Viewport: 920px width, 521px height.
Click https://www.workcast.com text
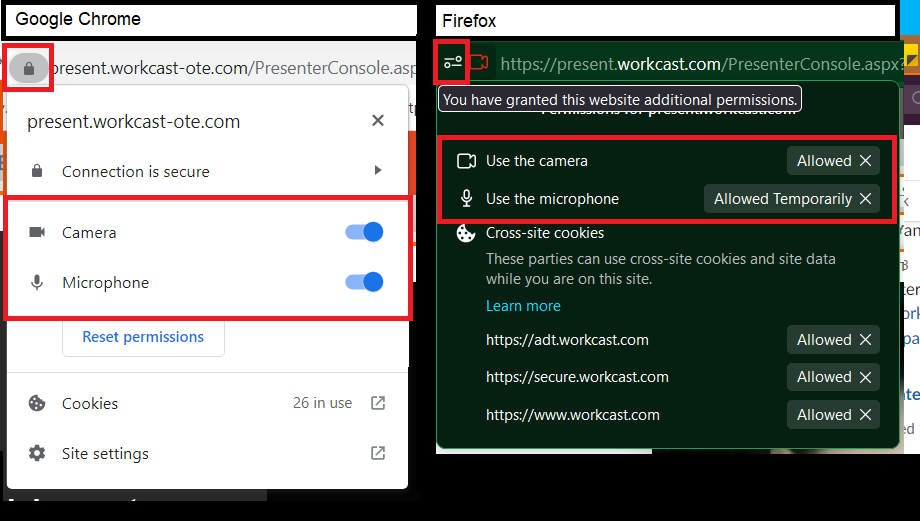pyautogui.click(x=573, y=415)
